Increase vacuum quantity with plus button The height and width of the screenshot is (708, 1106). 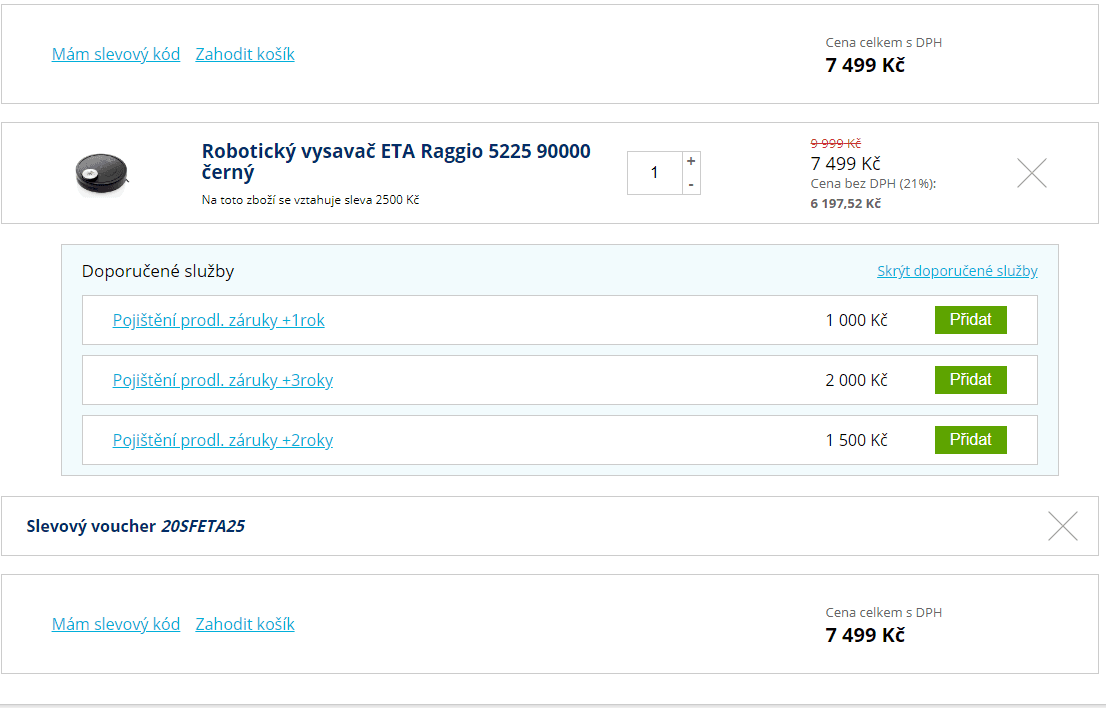(x=691, y=161)
